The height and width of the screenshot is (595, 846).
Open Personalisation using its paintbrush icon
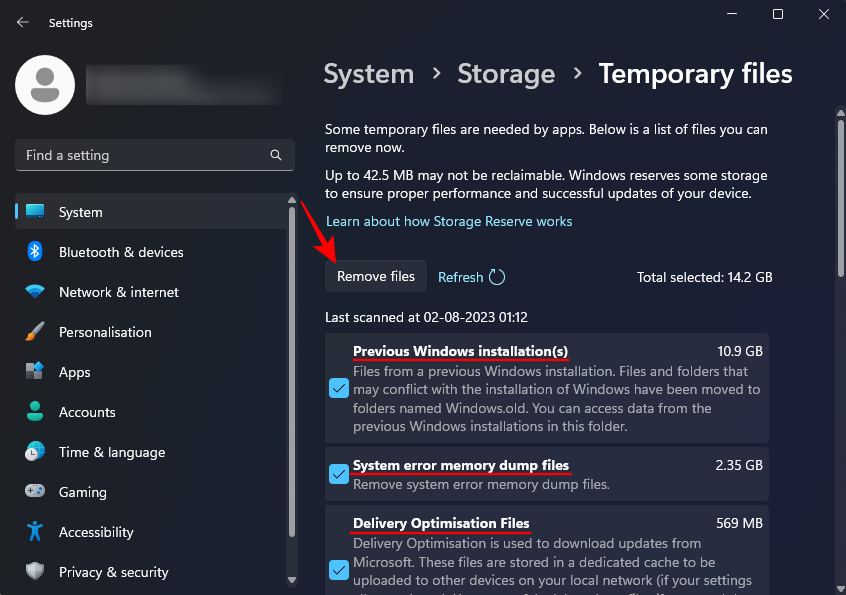33,332
